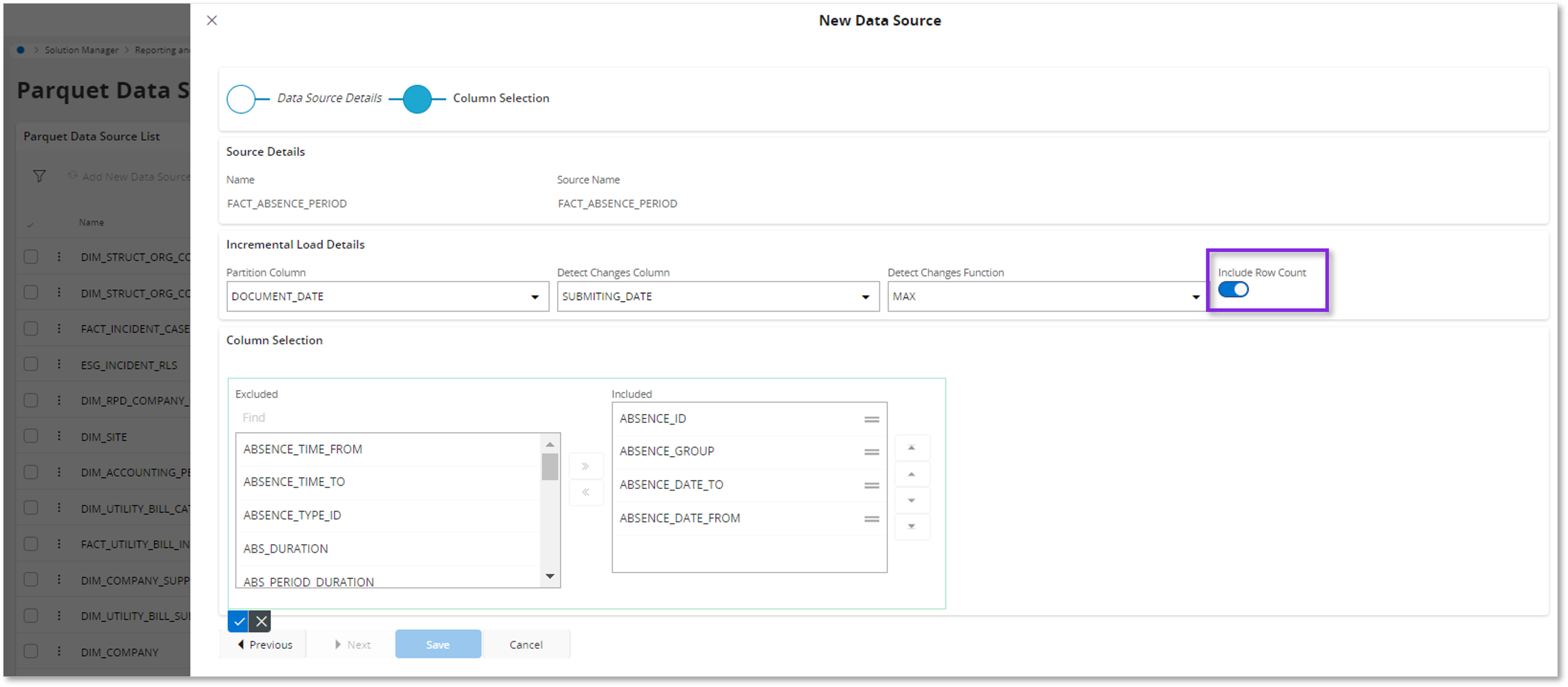The image size is (1568, 687).
Task: Open Solution Manager breadcrumb
Action: 82,50
